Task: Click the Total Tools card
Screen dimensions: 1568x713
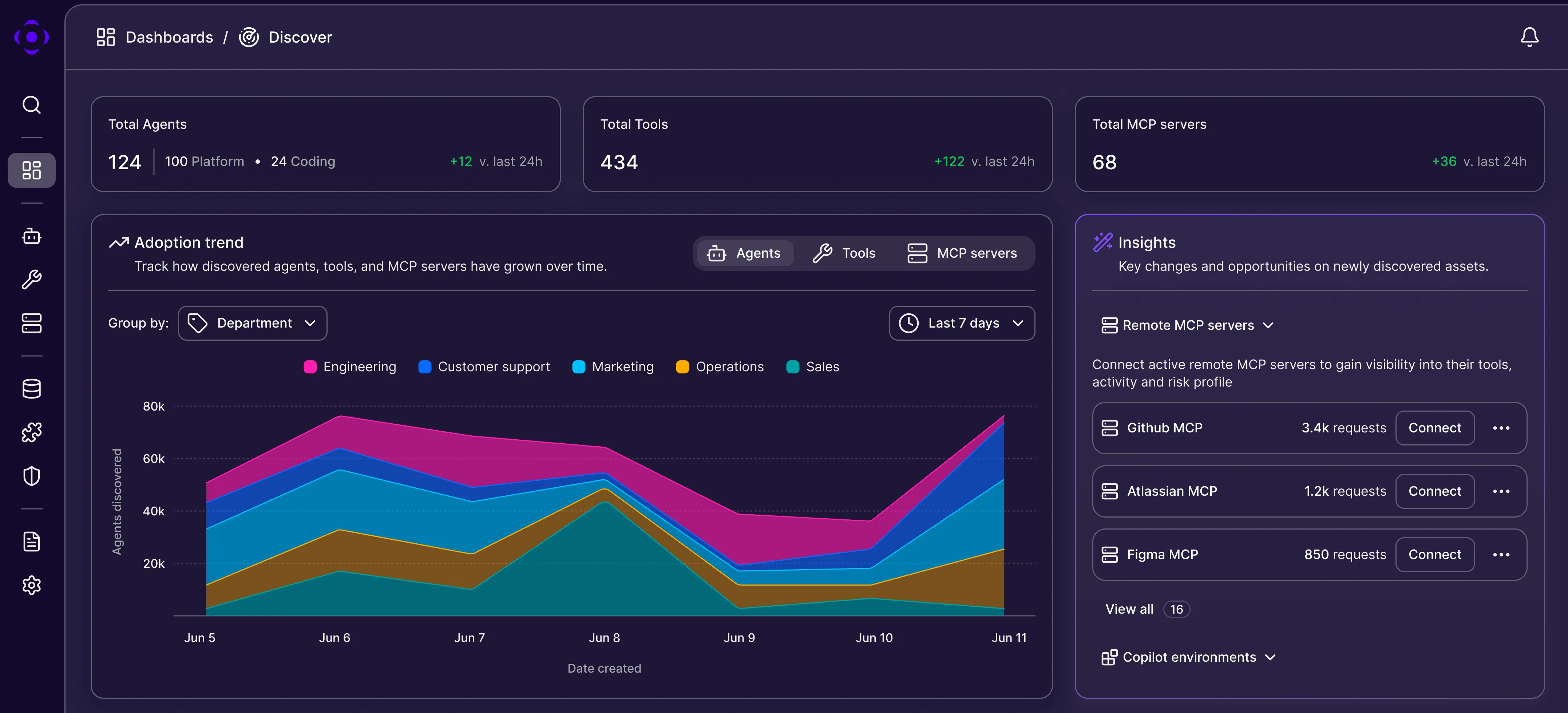Action: click(x=817, y=144)
